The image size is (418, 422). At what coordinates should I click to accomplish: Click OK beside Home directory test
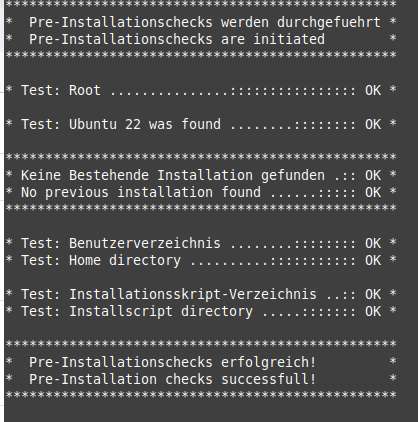(373, 260)
